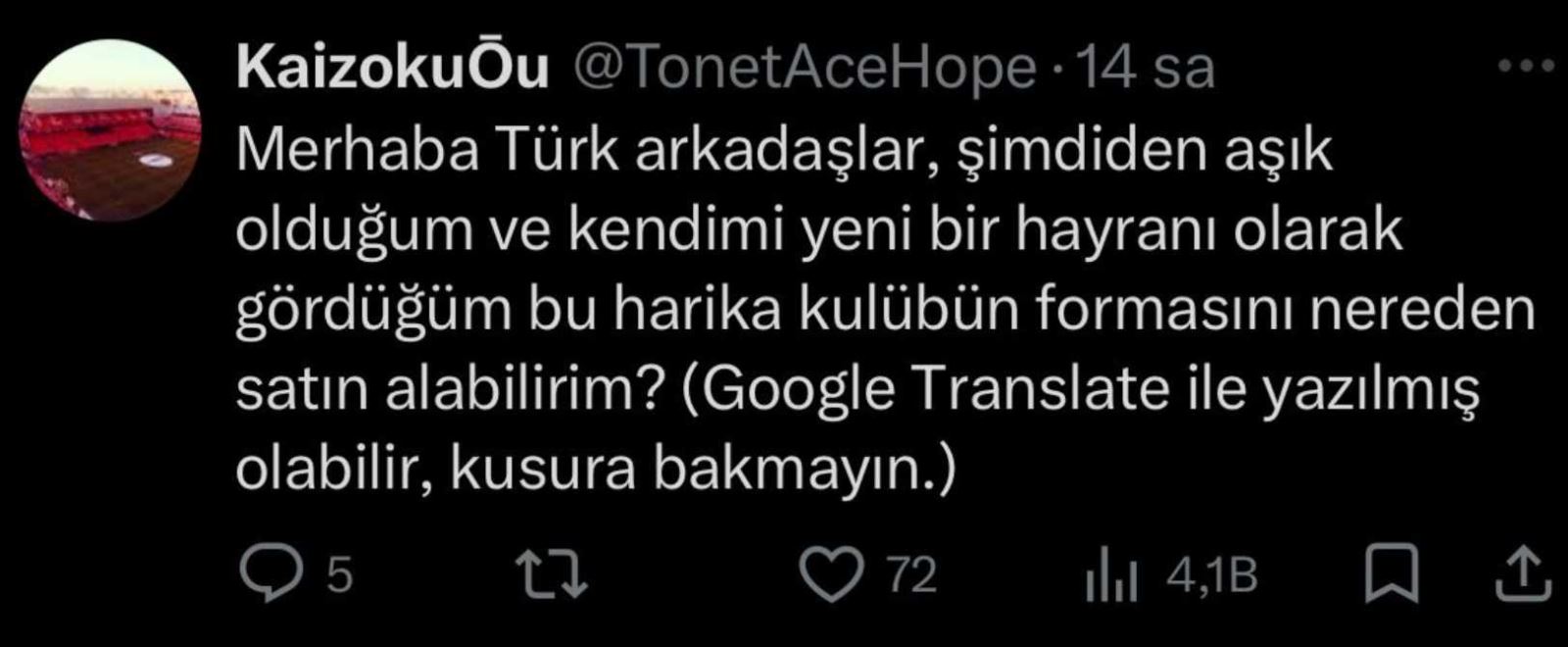Click the phrase "satın alabilirim?"
This screenshot has height=647, width=1568.
pyautogui.click(x=446, y=390)
